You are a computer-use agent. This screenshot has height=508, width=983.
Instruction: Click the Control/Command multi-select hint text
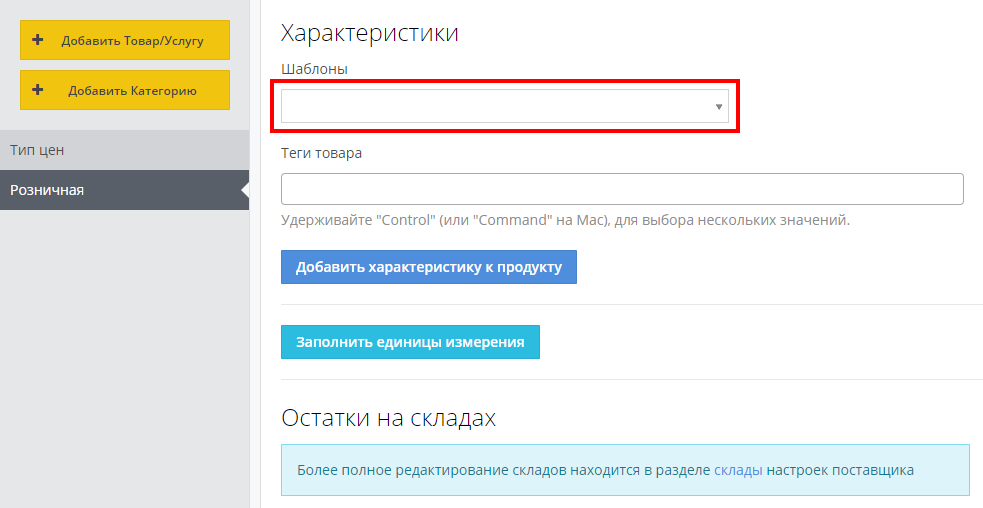[565, 220]
